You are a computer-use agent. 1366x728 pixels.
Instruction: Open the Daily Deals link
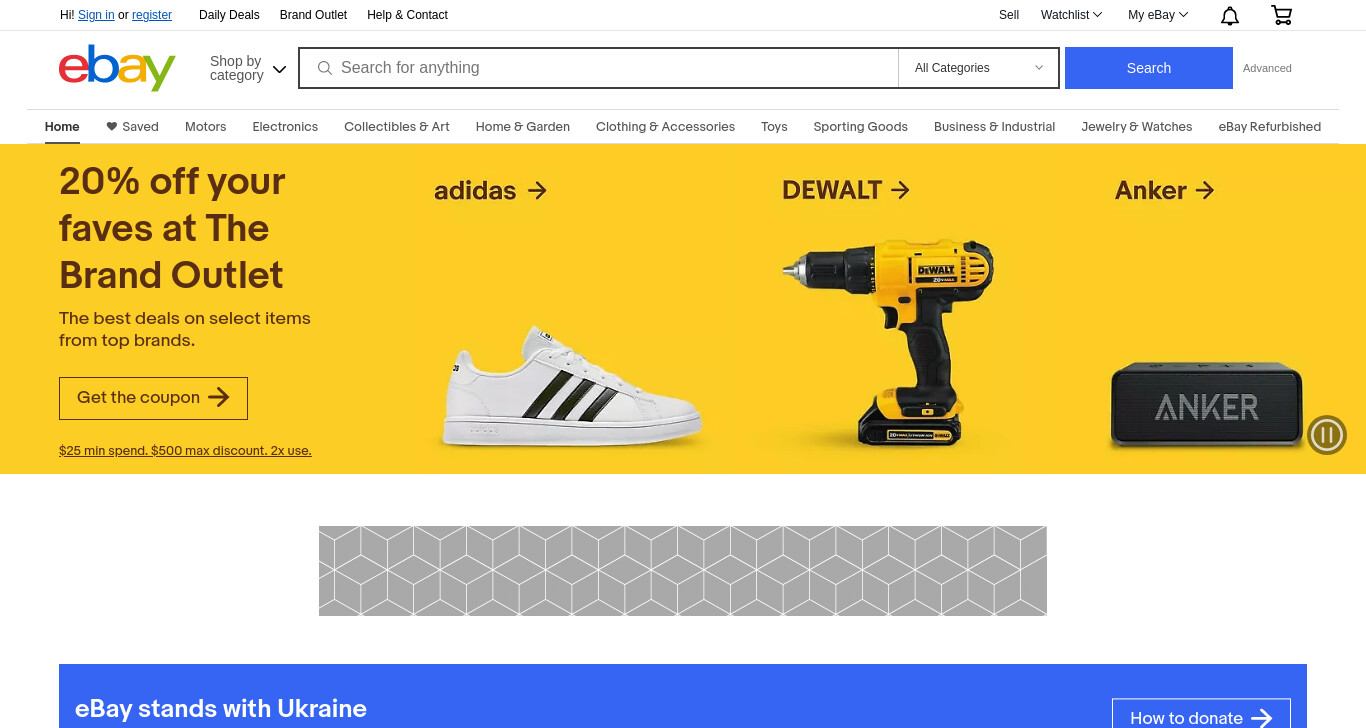click(229, 15)
